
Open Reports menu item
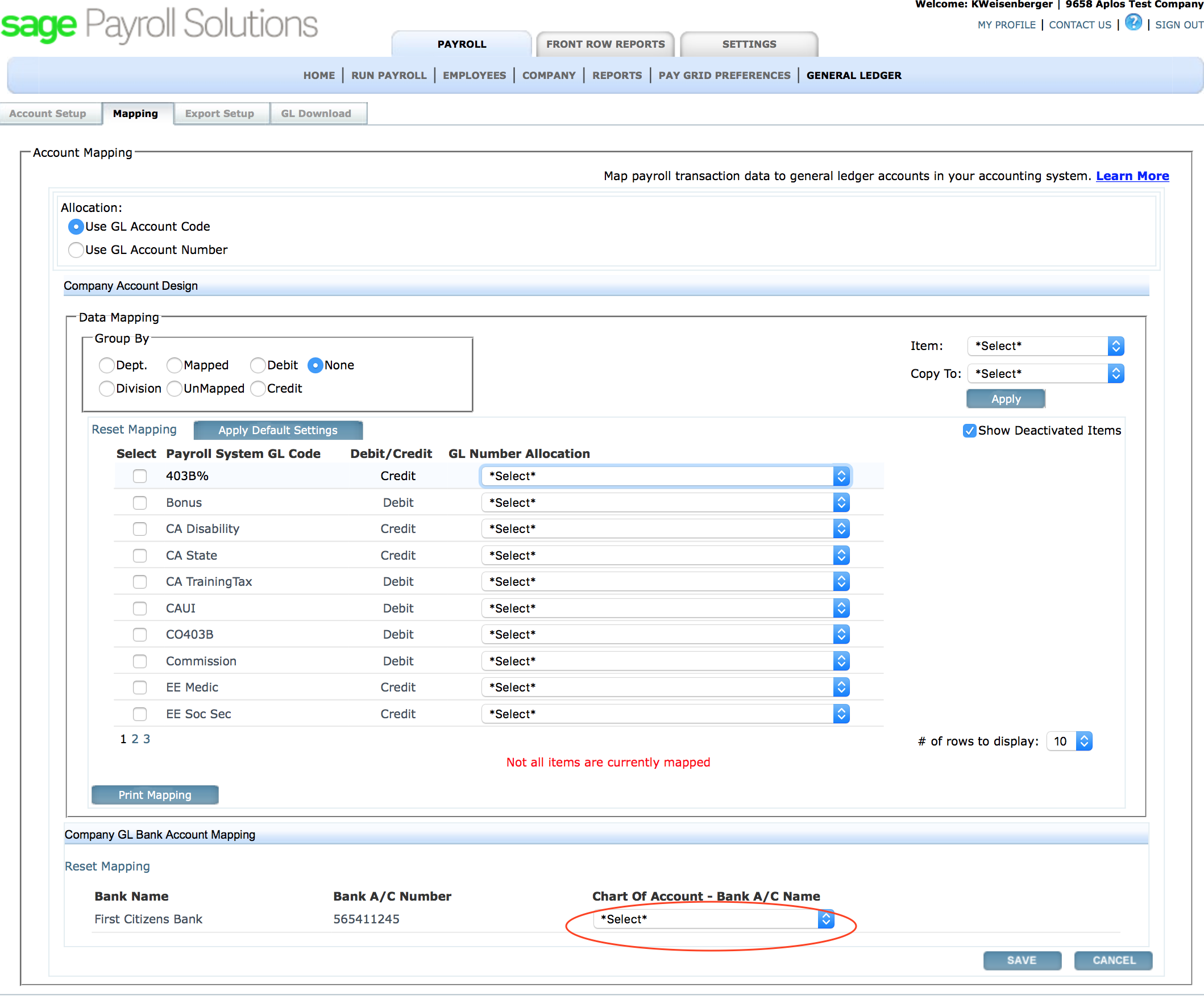pyautogui.click(x=617, y=76)
